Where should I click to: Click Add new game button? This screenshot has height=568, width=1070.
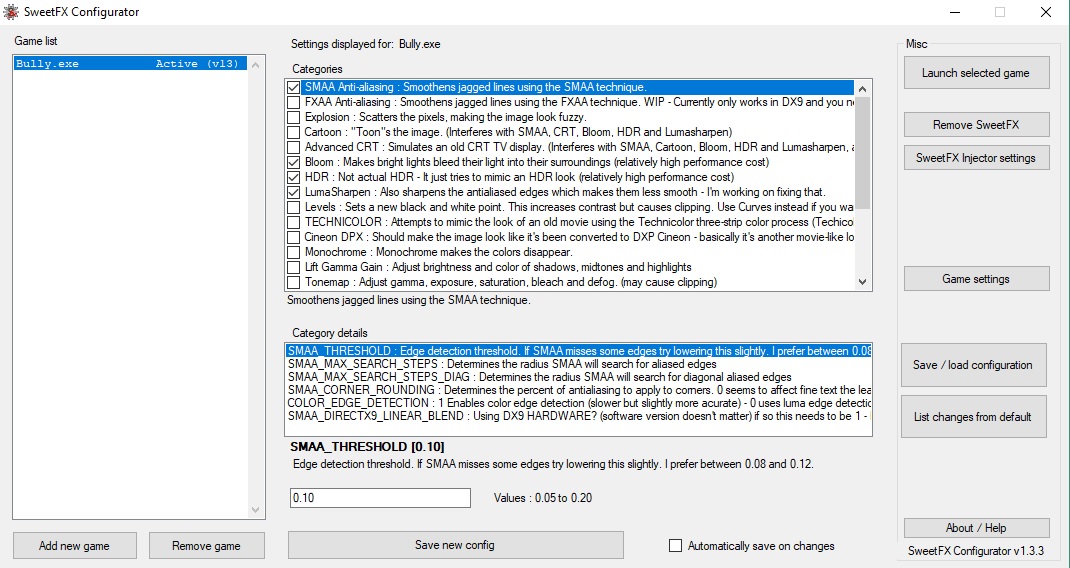(74, 545)
